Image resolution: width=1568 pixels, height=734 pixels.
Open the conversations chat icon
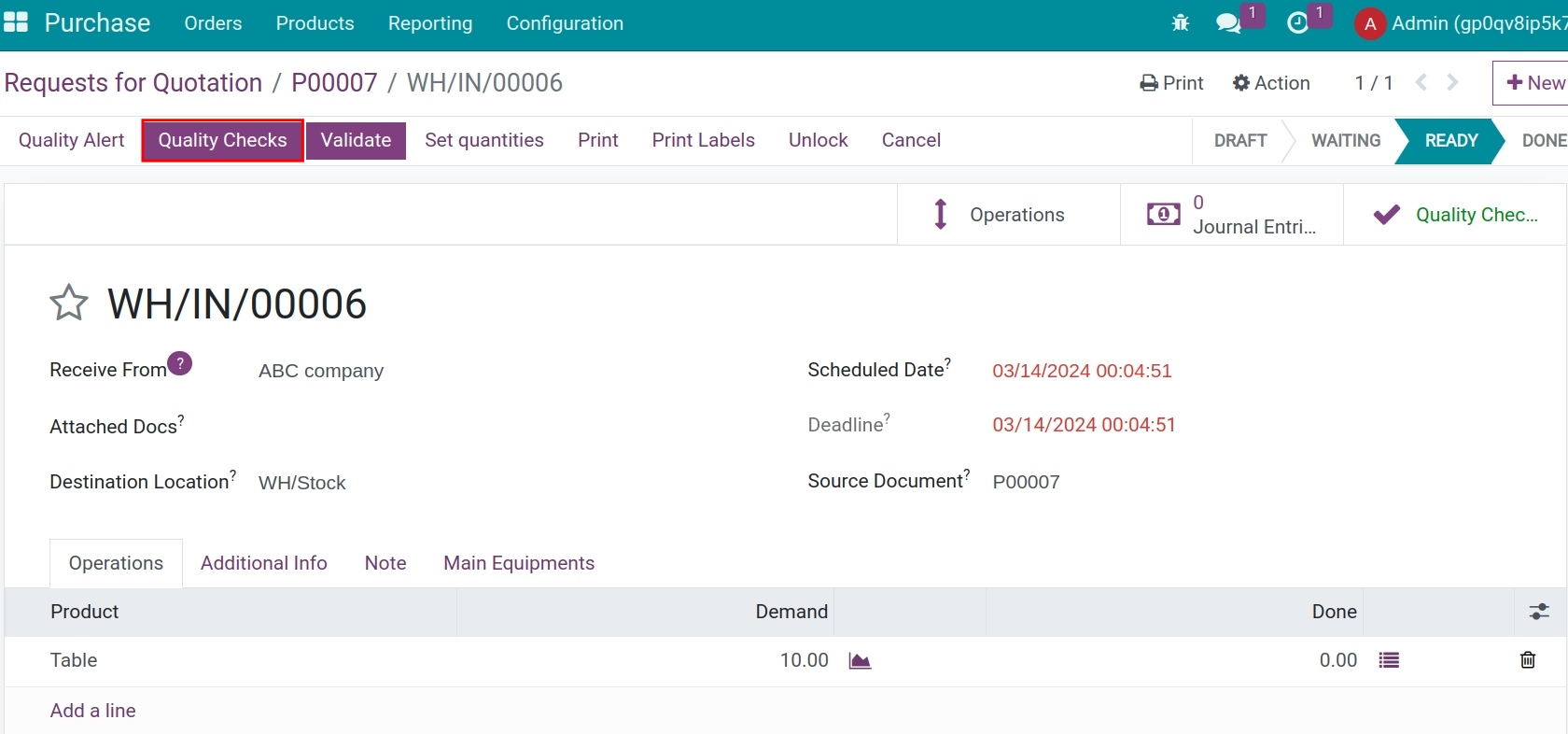[1228, 23]
